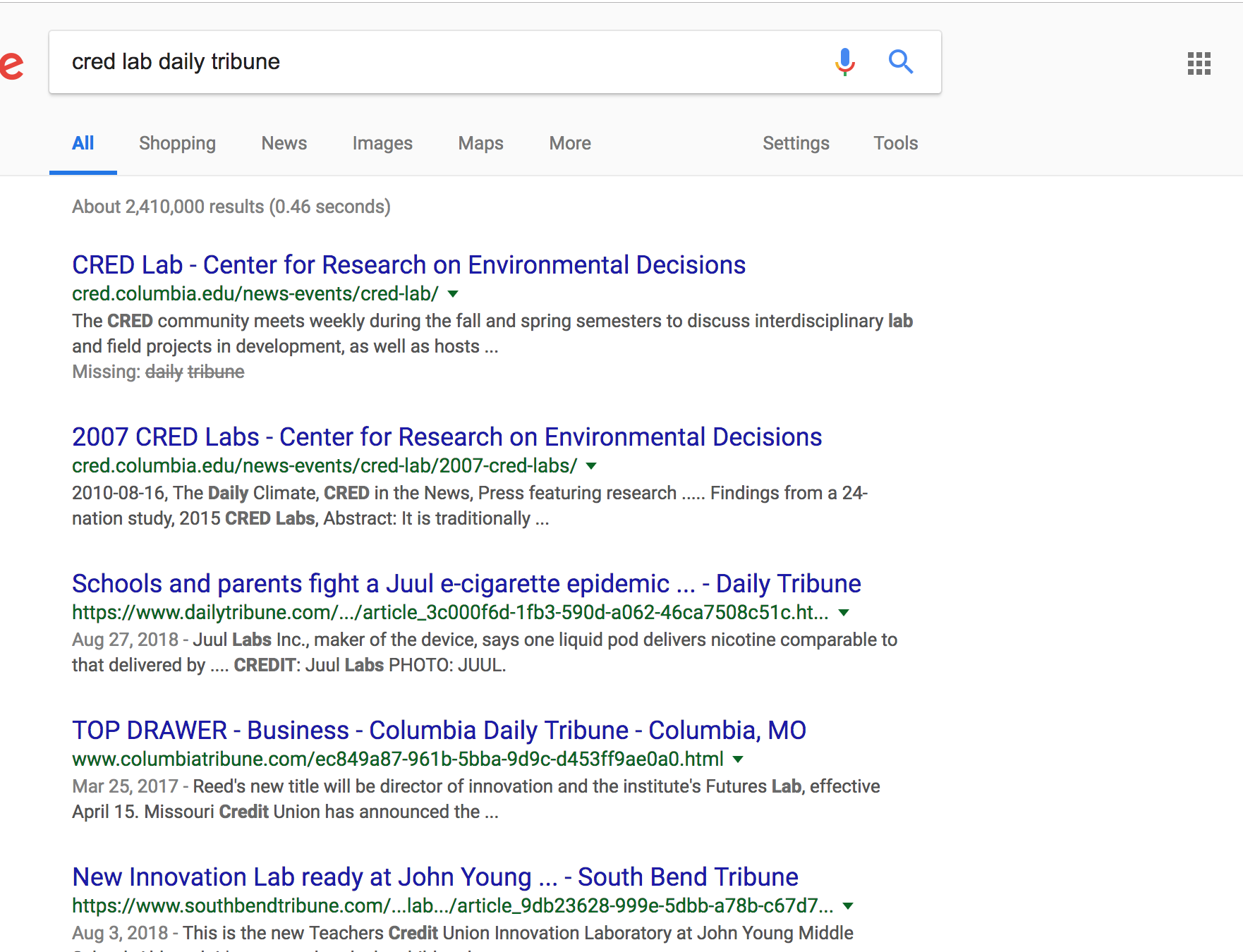1243x952 pixels.
Task: Open '2007 CRED Labs' result link
Action: coord(447,437)
